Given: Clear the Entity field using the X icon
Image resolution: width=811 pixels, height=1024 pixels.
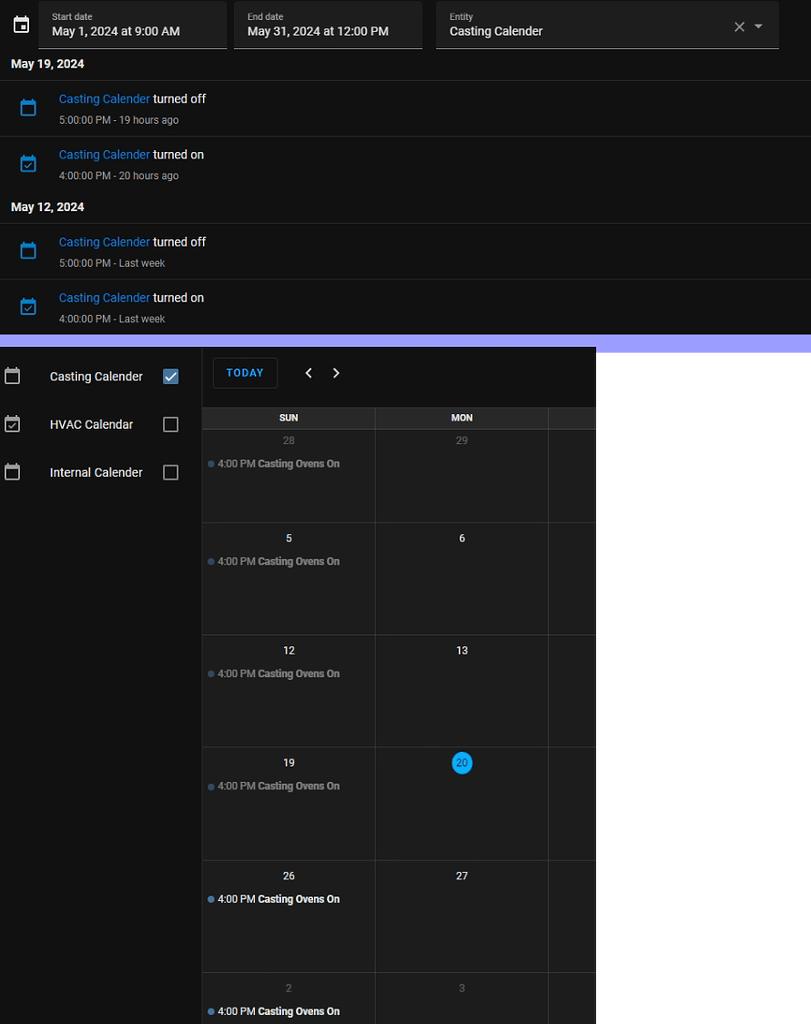Looking at the screenshot, I should coord(738,26).
